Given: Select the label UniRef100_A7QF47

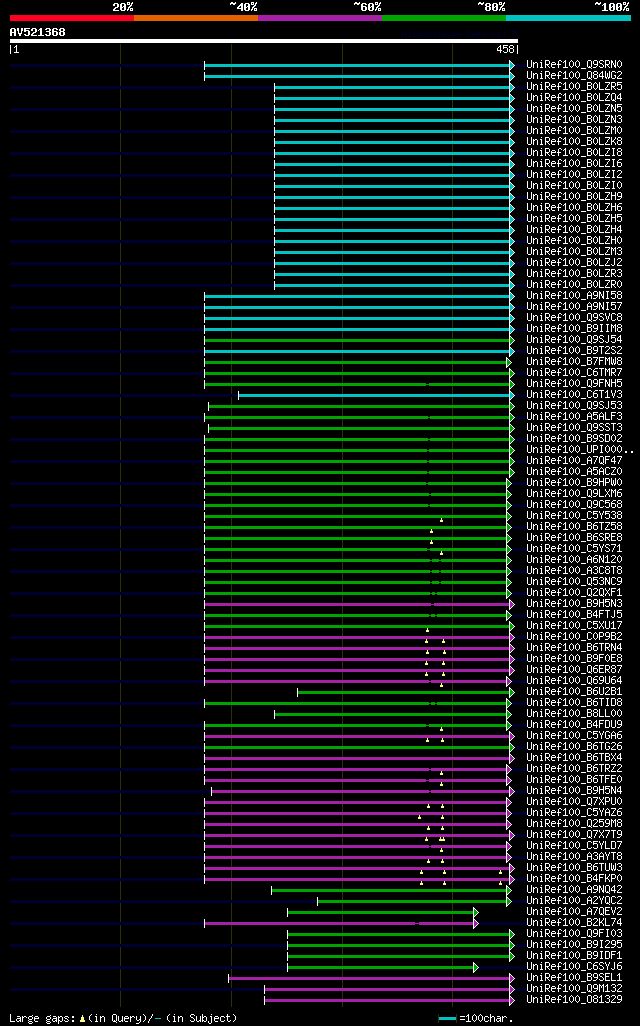Looking at the screenshot, I should (x=575, y=461).
